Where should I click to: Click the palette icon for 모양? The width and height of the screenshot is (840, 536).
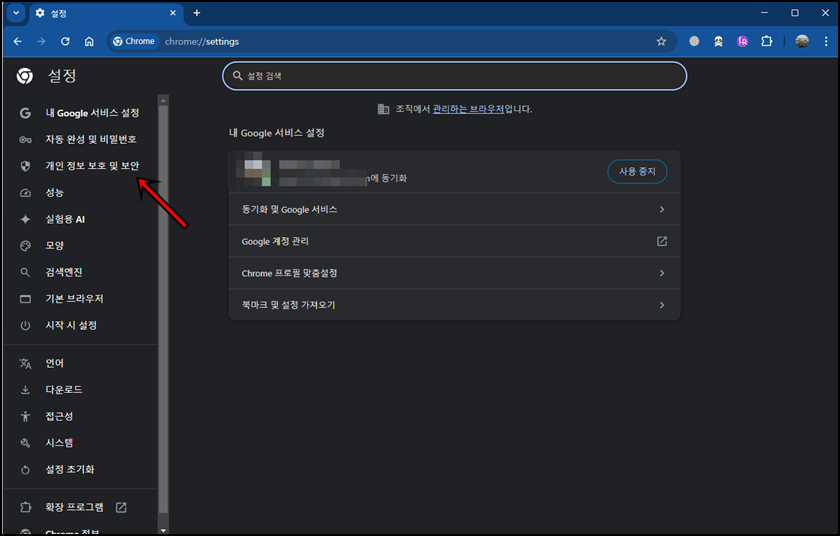25,246
